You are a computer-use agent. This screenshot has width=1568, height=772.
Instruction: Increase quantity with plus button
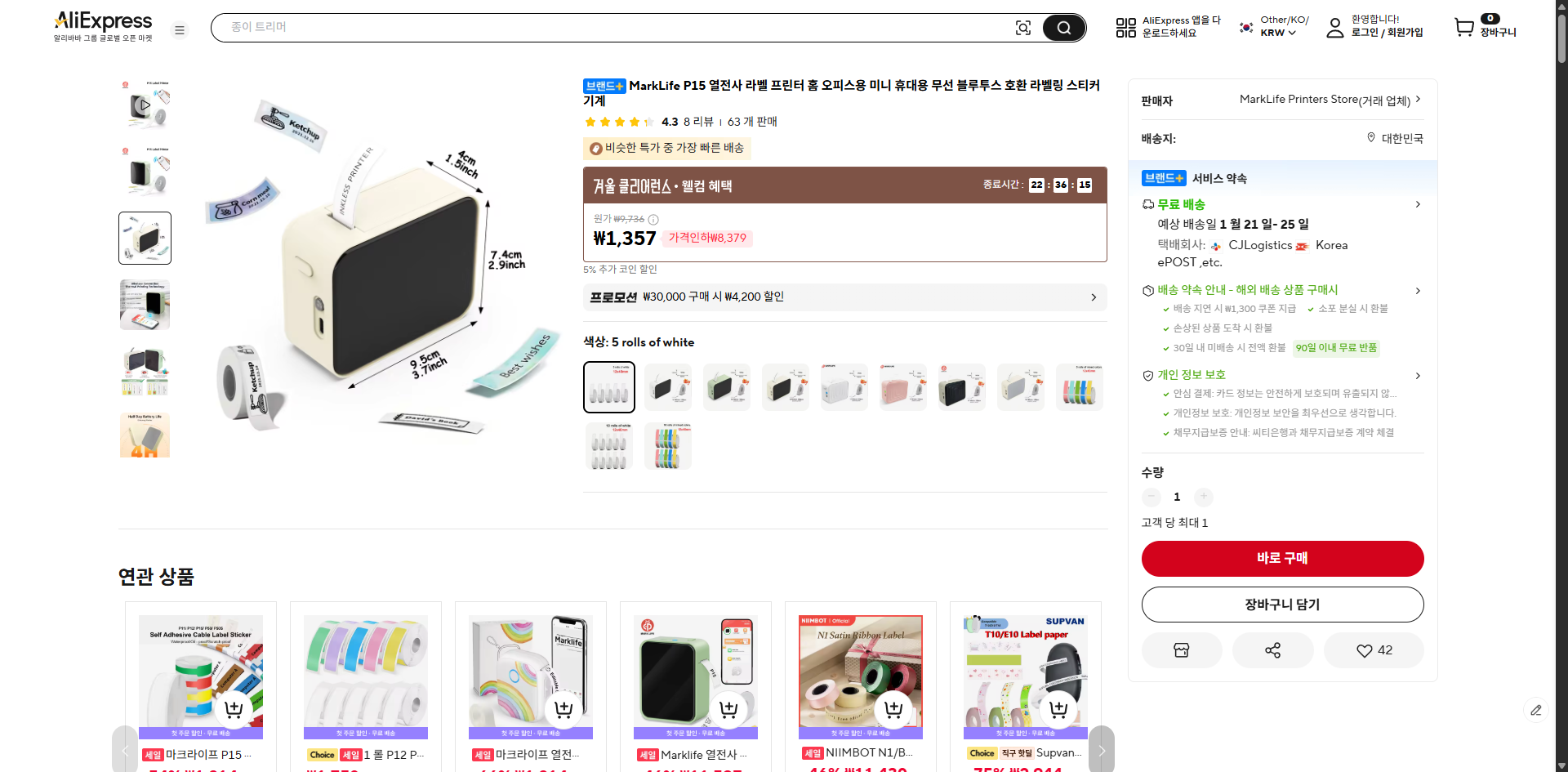[1203, 497]
